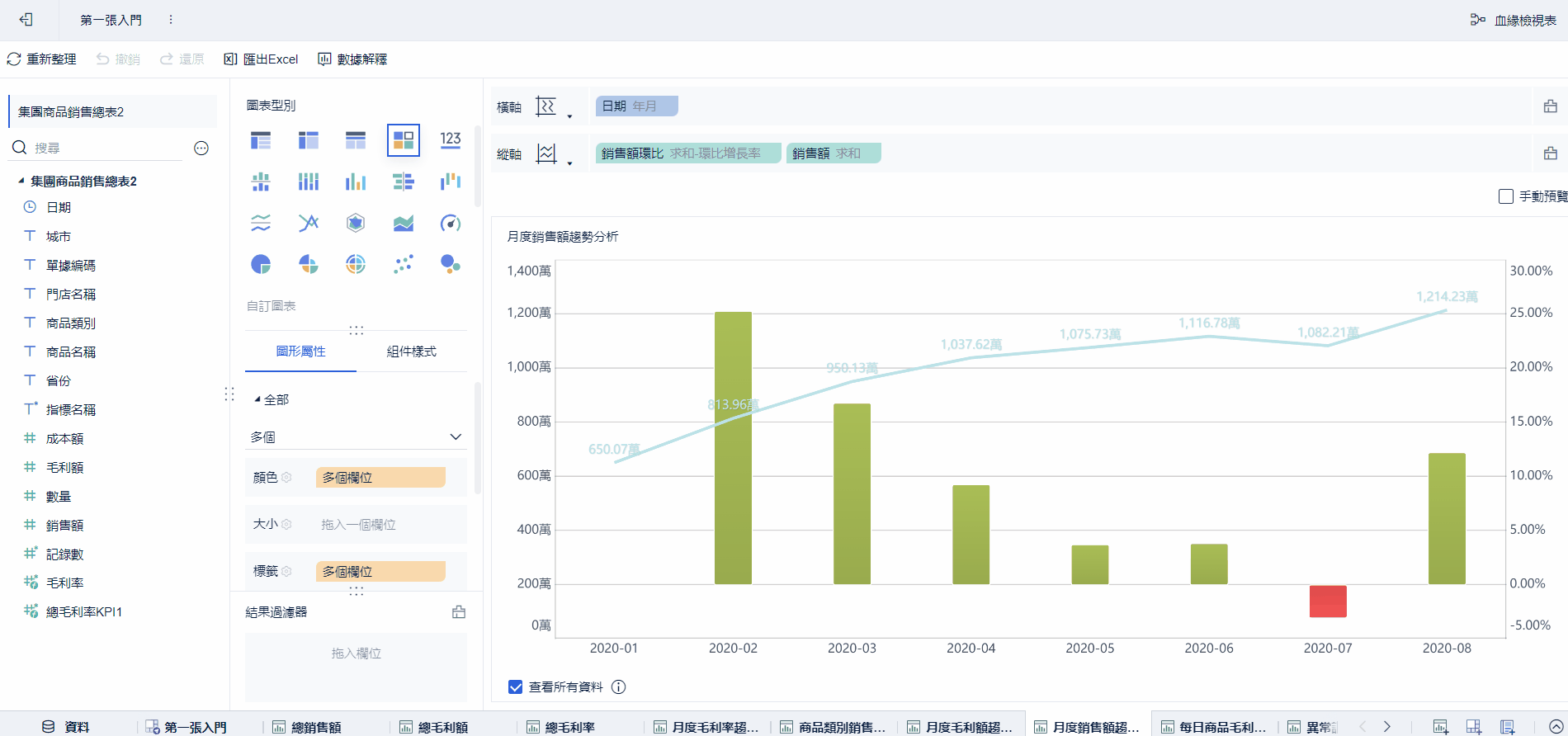The image size is (1568, 736).
Task: Select the multi-series line chart icon
Action: pyautogui.click(x=309, y=223)
